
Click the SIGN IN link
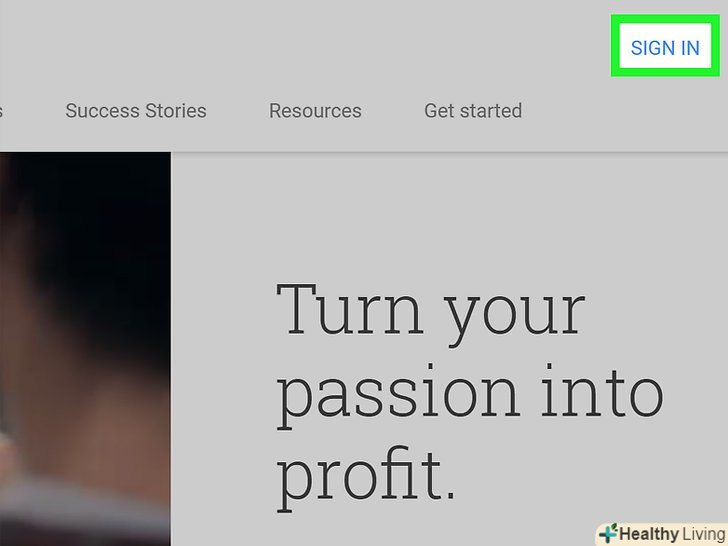665,48
